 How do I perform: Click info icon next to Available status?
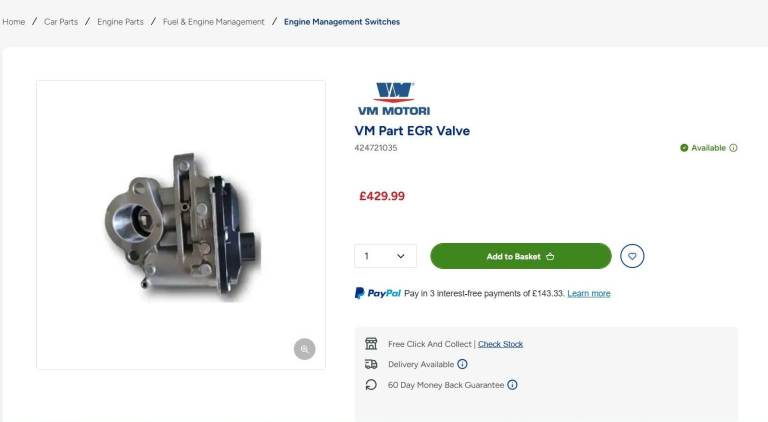(x=733, y=148)
